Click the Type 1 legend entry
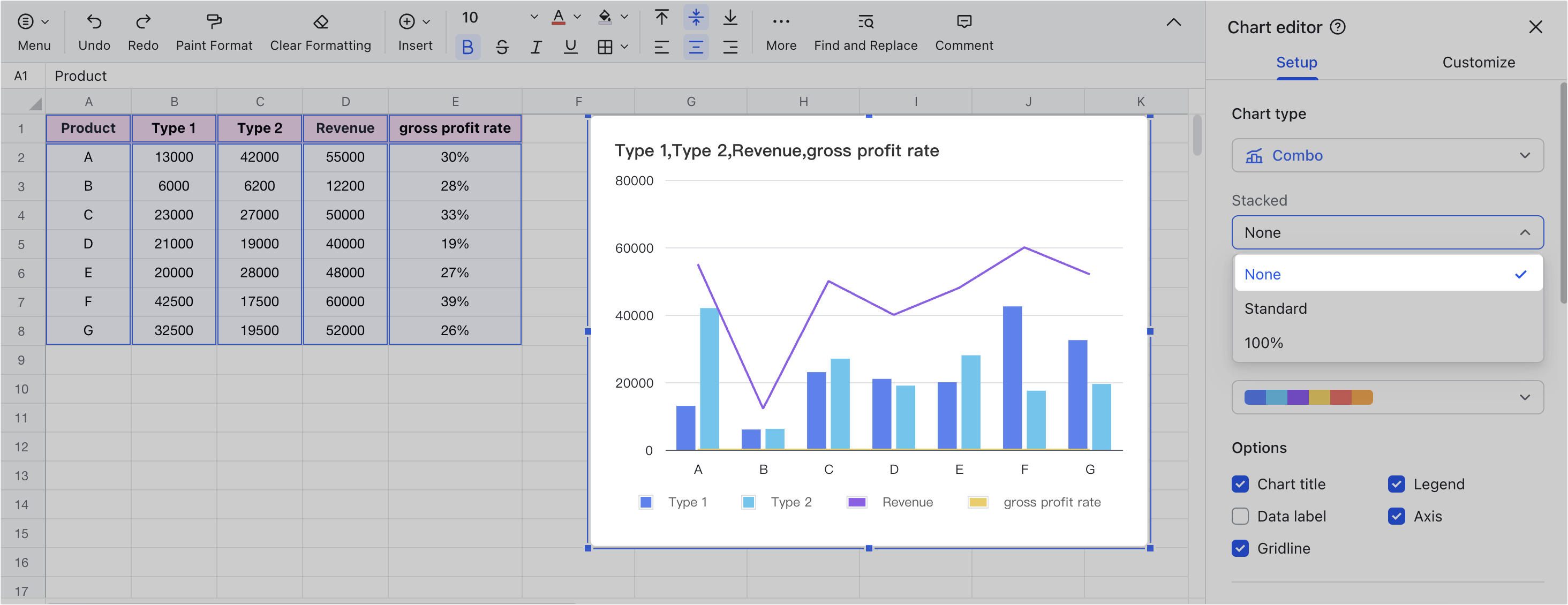The height and width of the screenshot is (605, 1568). [x=673, y=502]
